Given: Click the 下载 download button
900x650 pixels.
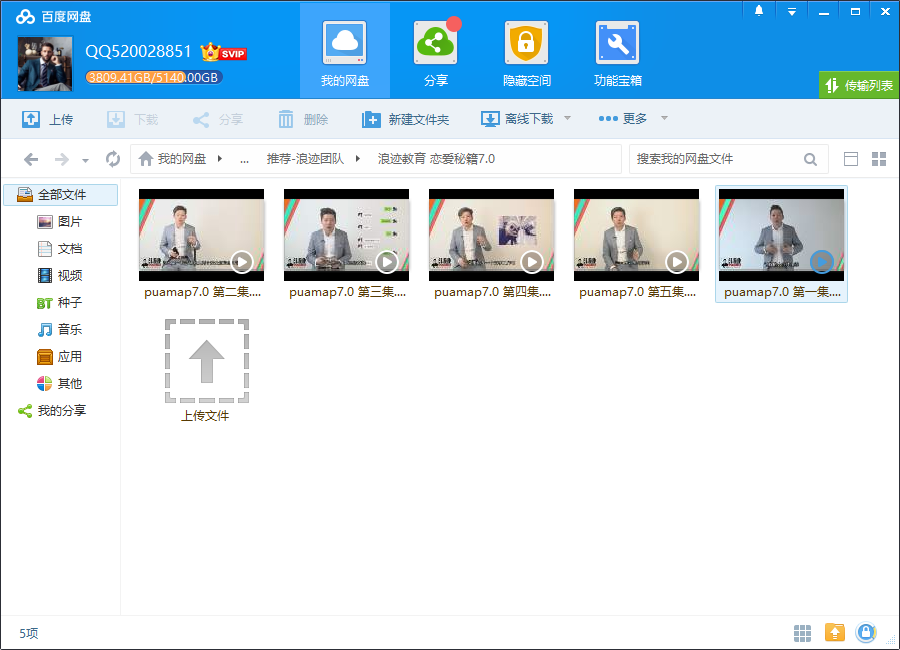Looking at the screenshot, I should point(133,119).
